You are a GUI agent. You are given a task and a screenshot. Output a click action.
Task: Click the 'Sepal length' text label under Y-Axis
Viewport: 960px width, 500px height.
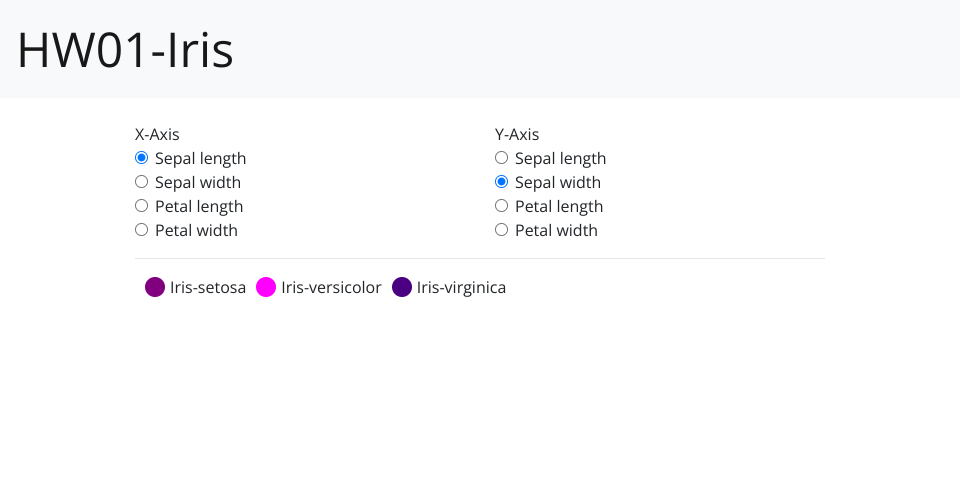(560, 158)
